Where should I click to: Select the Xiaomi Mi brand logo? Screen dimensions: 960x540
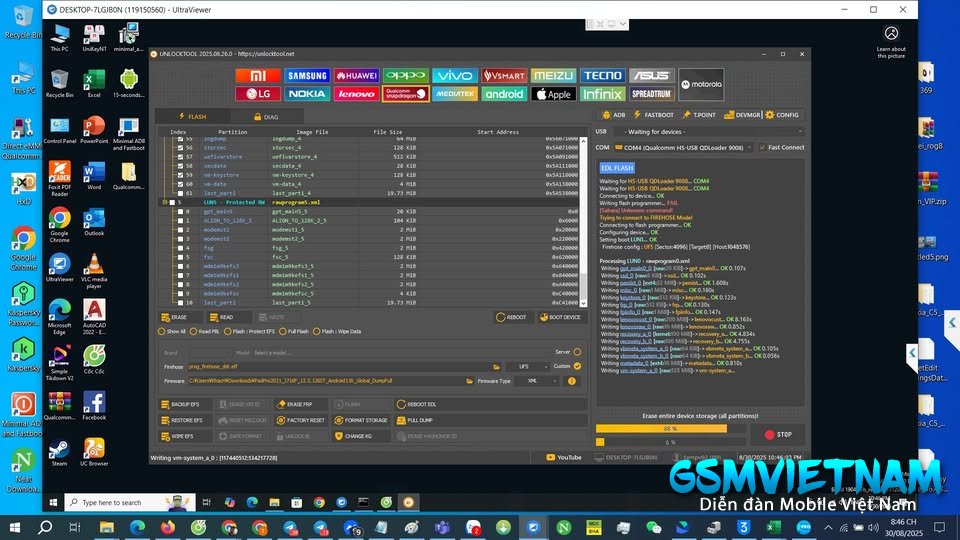coord(258,76)
